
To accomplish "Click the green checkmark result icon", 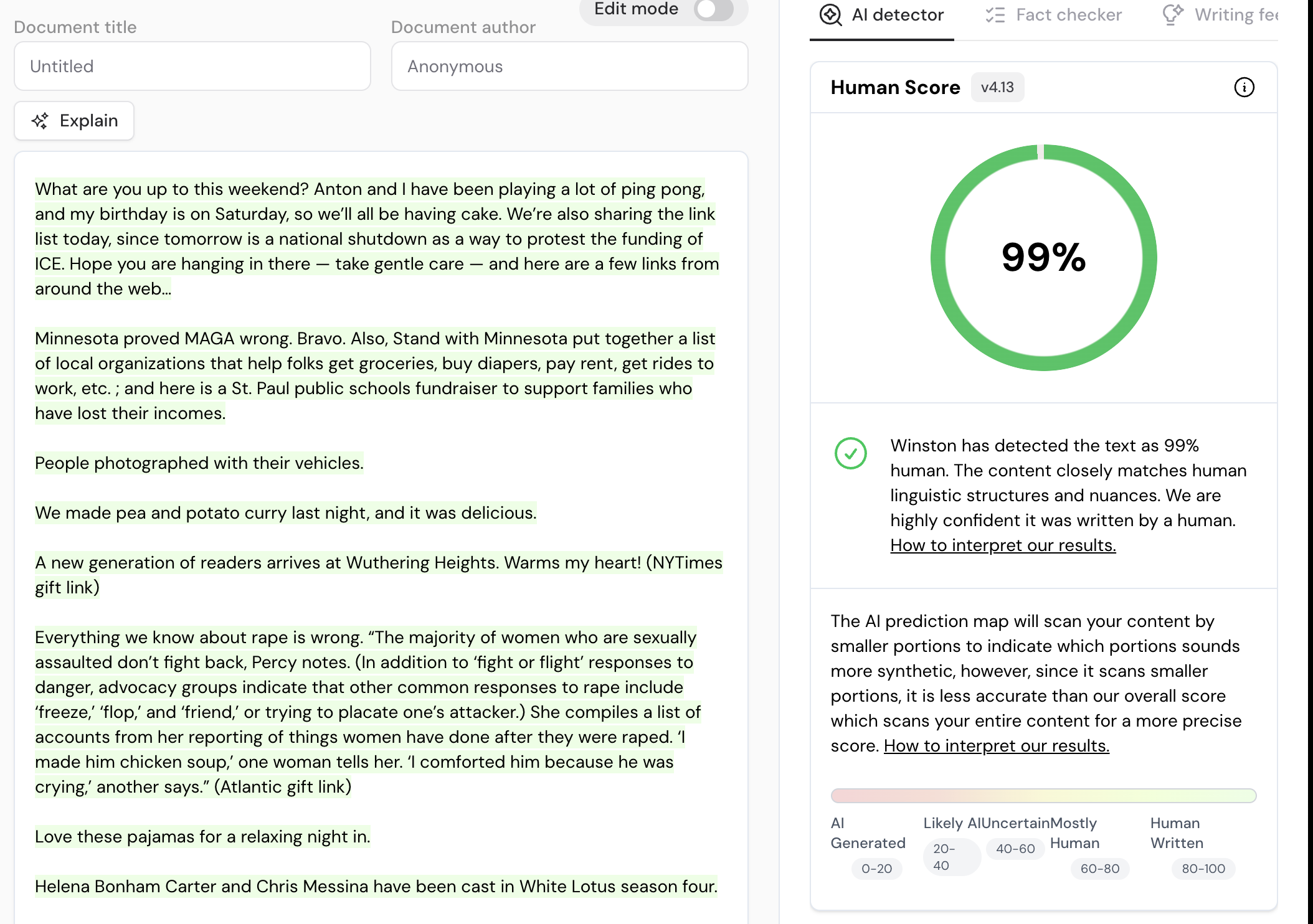I will (x=850, y=453).
